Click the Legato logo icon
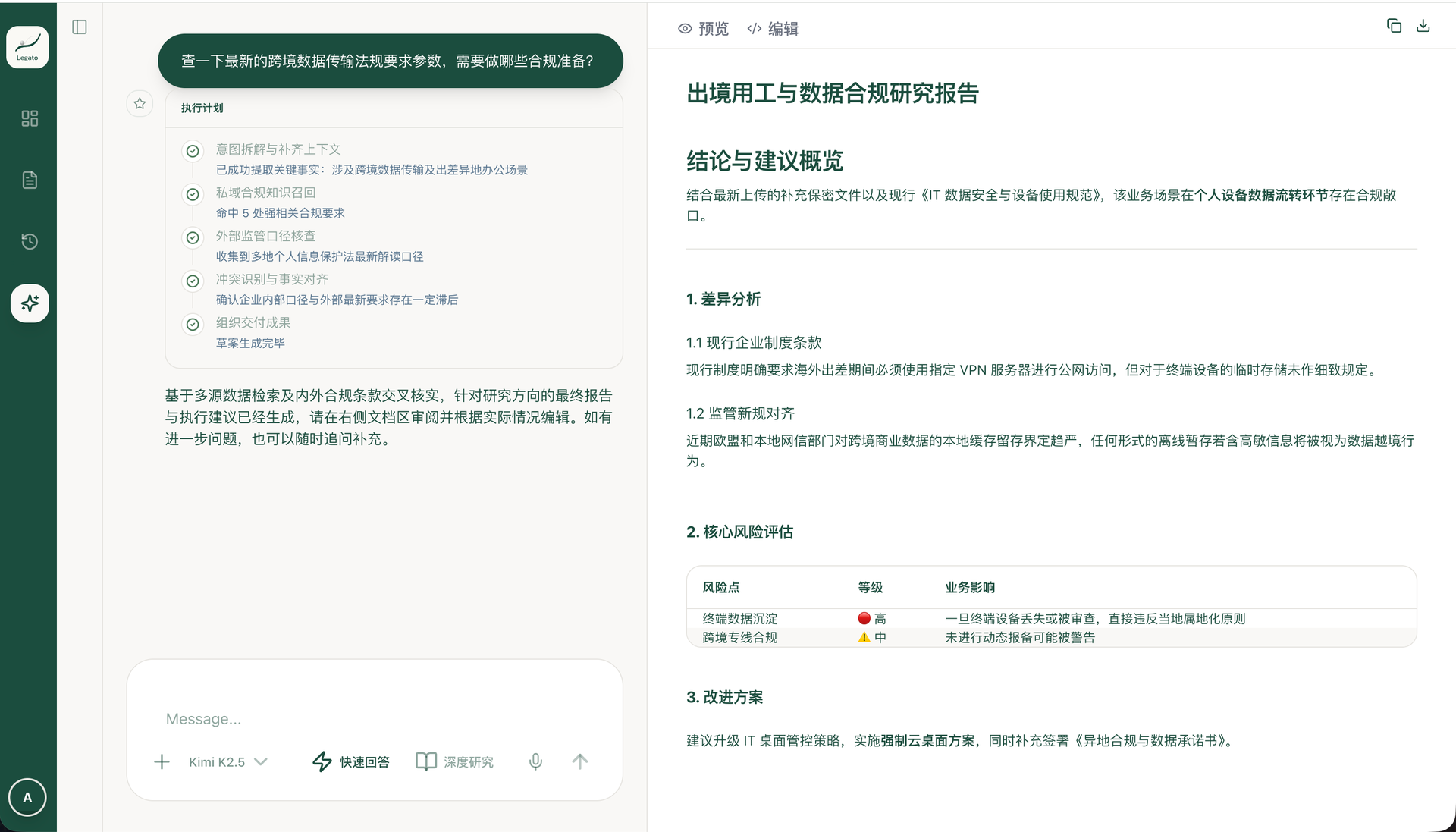The height and width of the screenshot is (832, 1456). 27,47
